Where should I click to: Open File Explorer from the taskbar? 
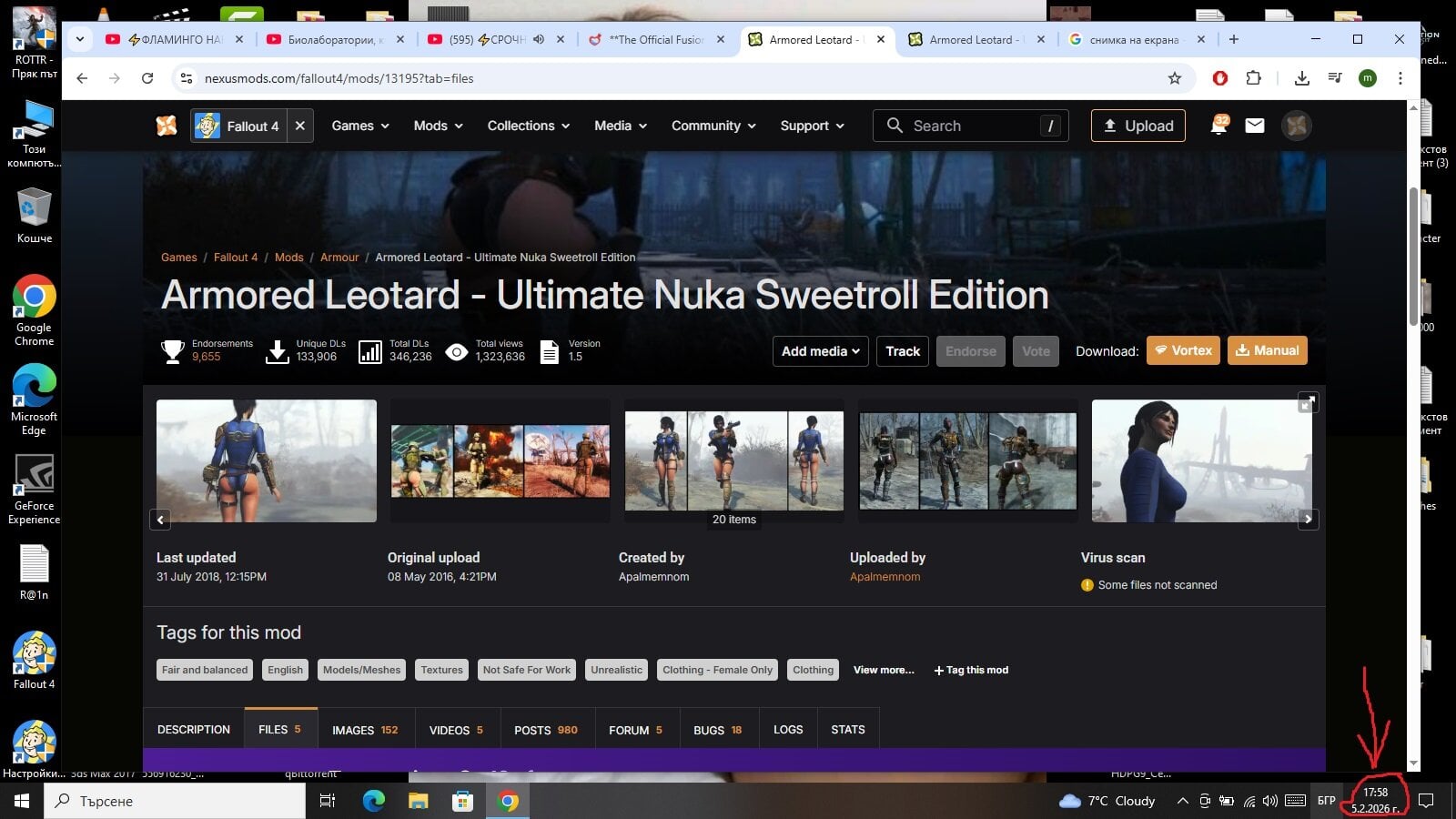[x=418, y=801]
